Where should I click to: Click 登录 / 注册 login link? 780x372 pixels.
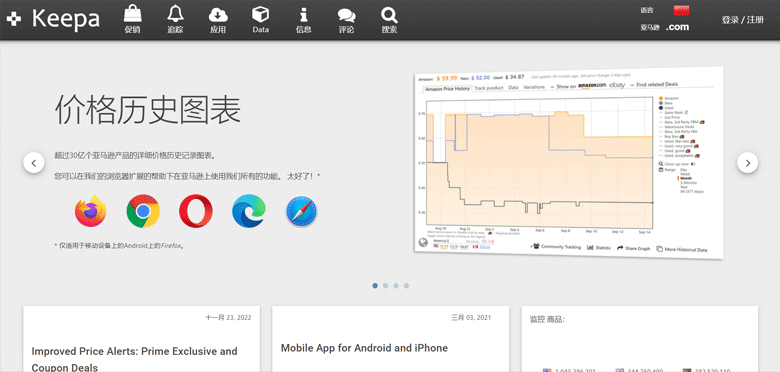tap(742, 20)
